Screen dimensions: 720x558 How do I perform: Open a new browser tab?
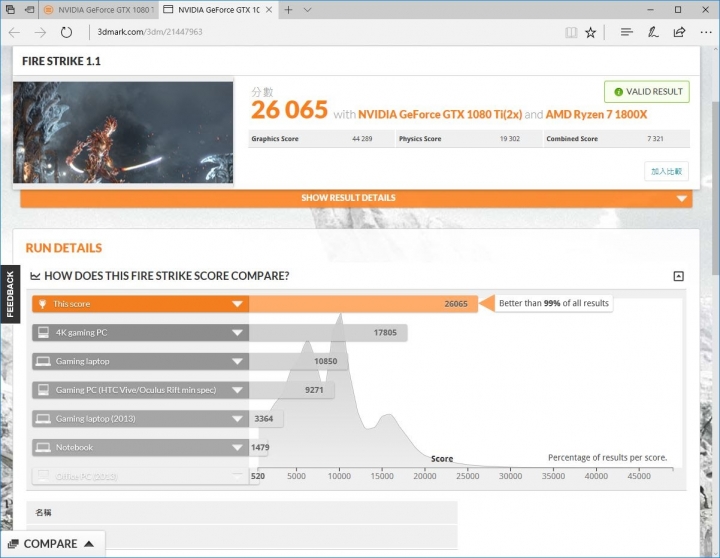tap(288, 10)
